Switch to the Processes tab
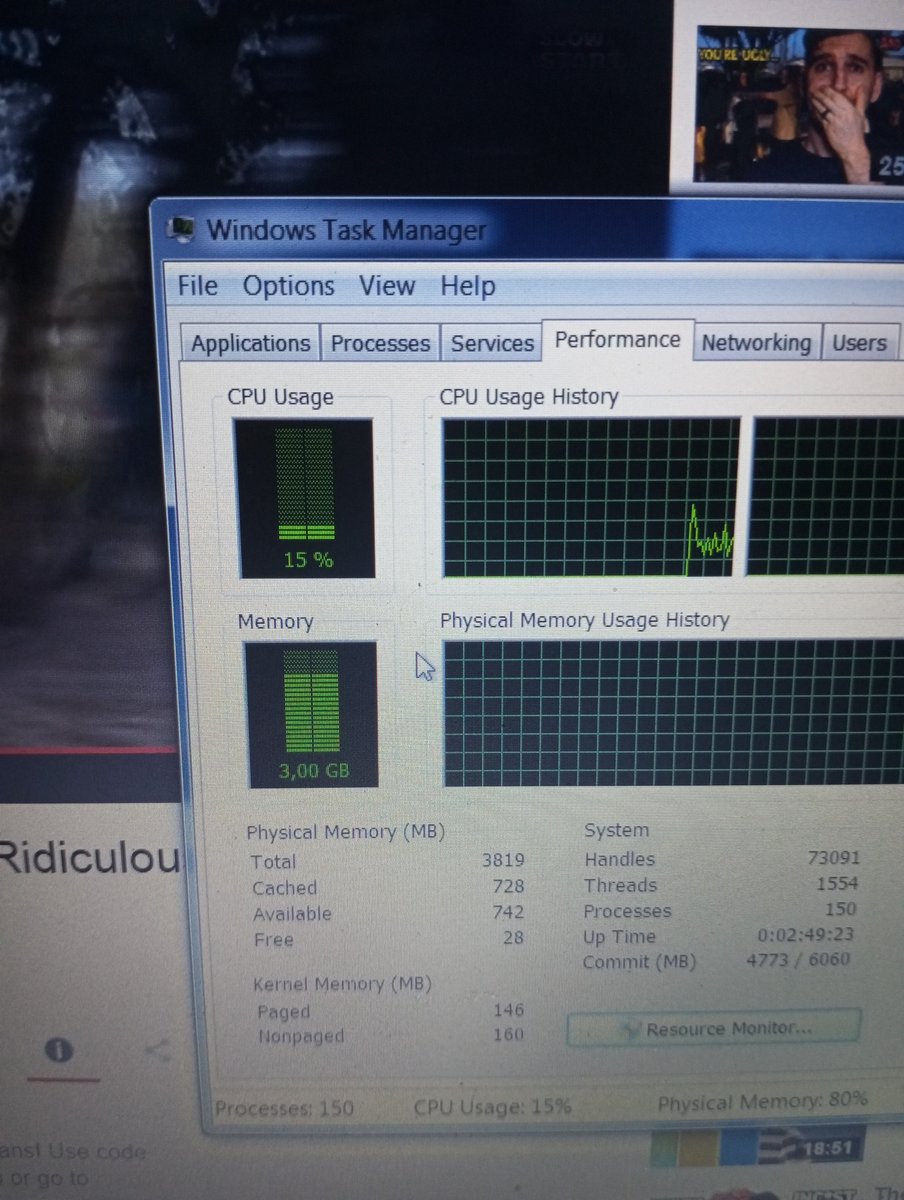Image resolution: width=904 pixels, height=1200 pixels. (380, 344)
